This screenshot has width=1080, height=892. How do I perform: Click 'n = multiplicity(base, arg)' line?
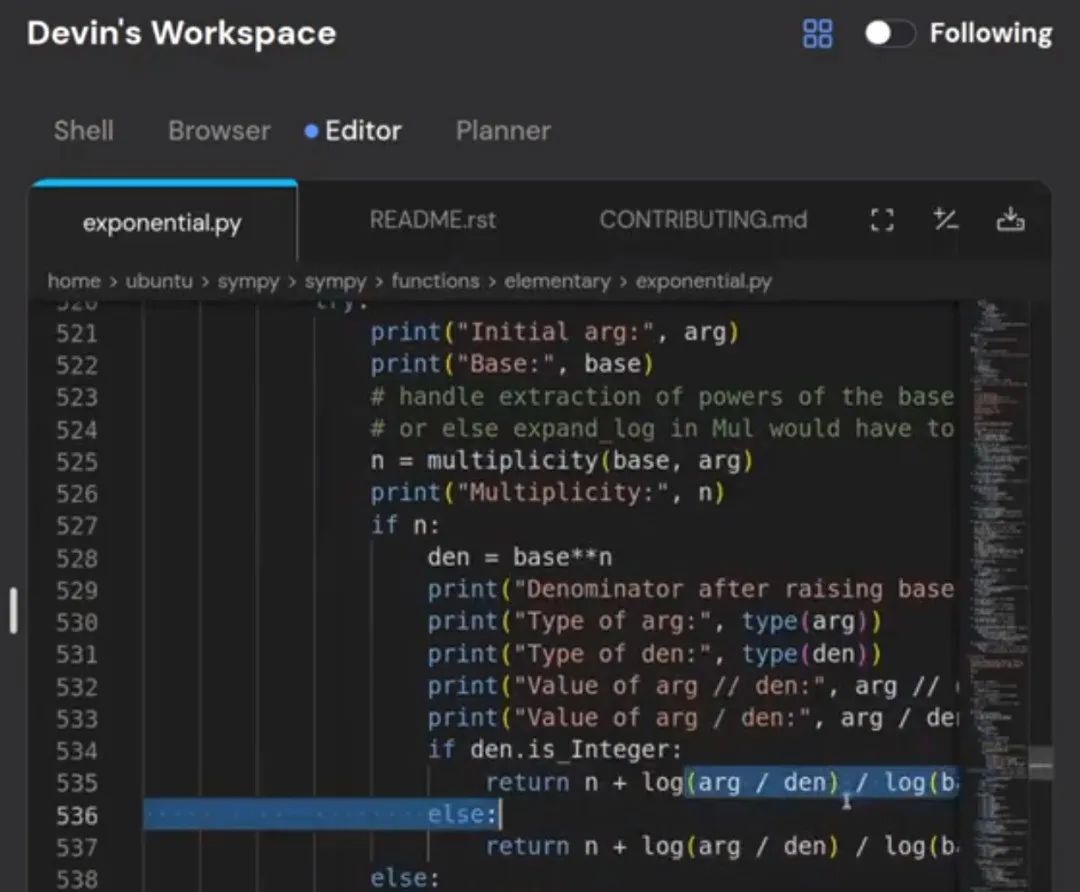point(562,460)
